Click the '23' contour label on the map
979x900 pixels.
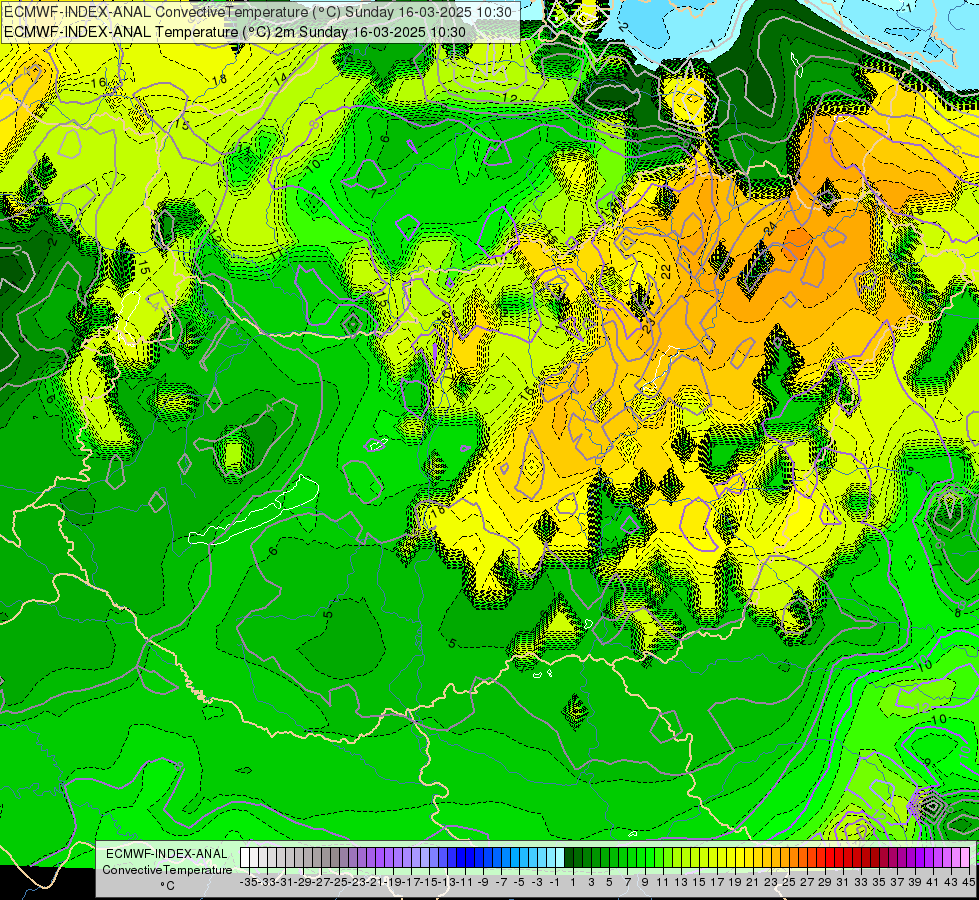tap(649, 324)
